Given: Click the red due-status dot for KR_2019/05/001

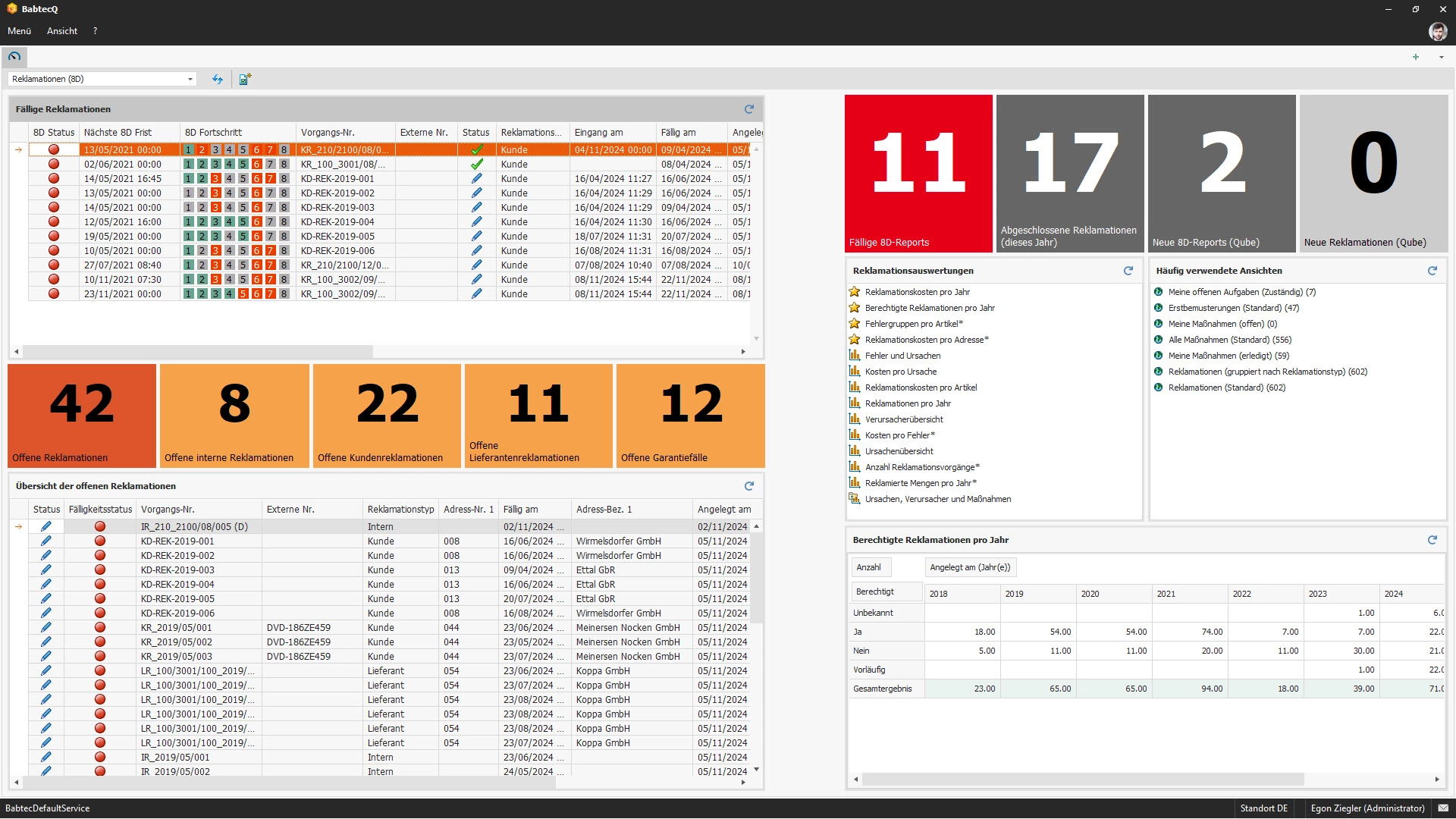Looking at the screenshot, I should tap(100, 628).
